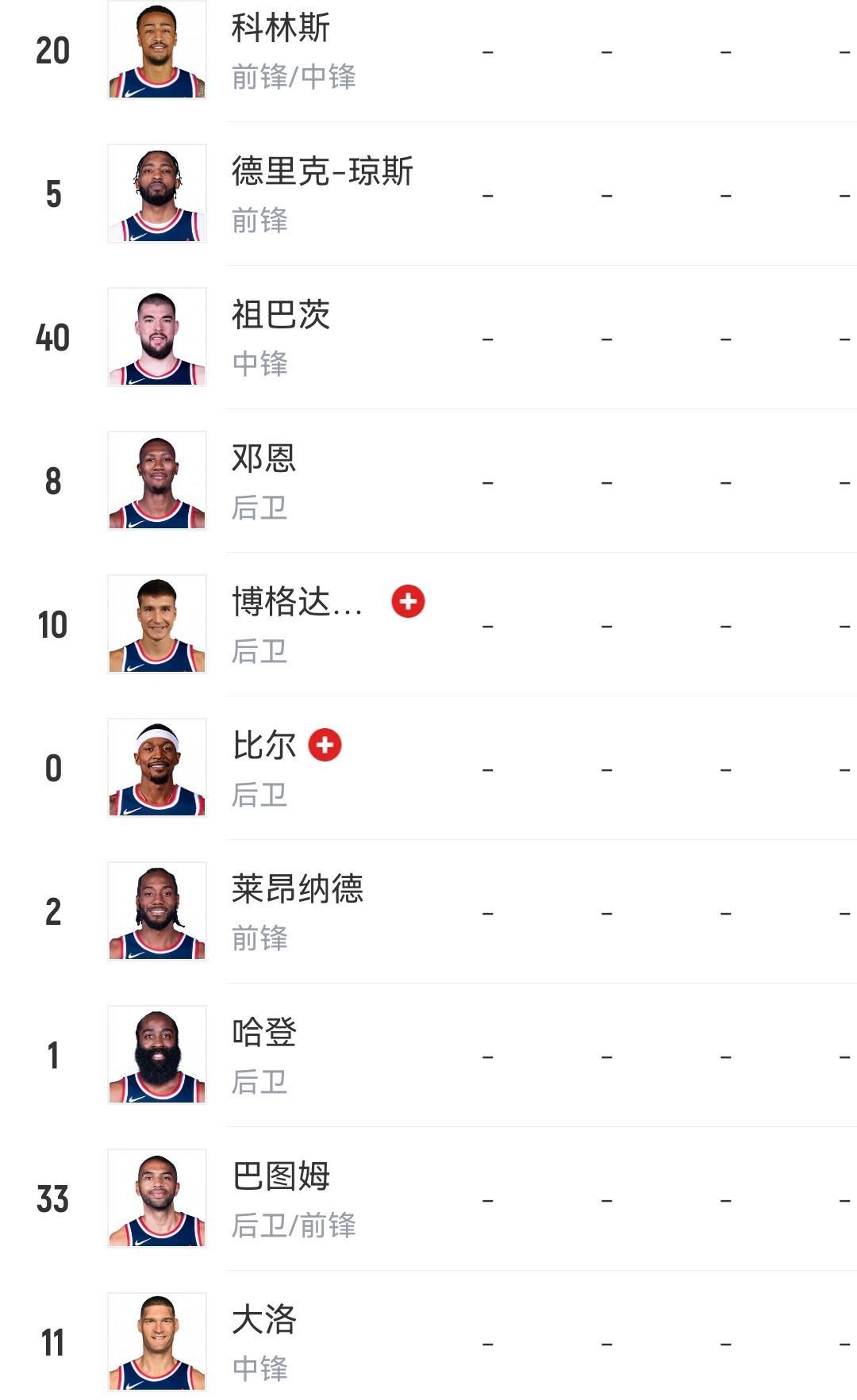857x1400 pixels.
Task: Open player name 科林斯
Action: pos(280,29)
